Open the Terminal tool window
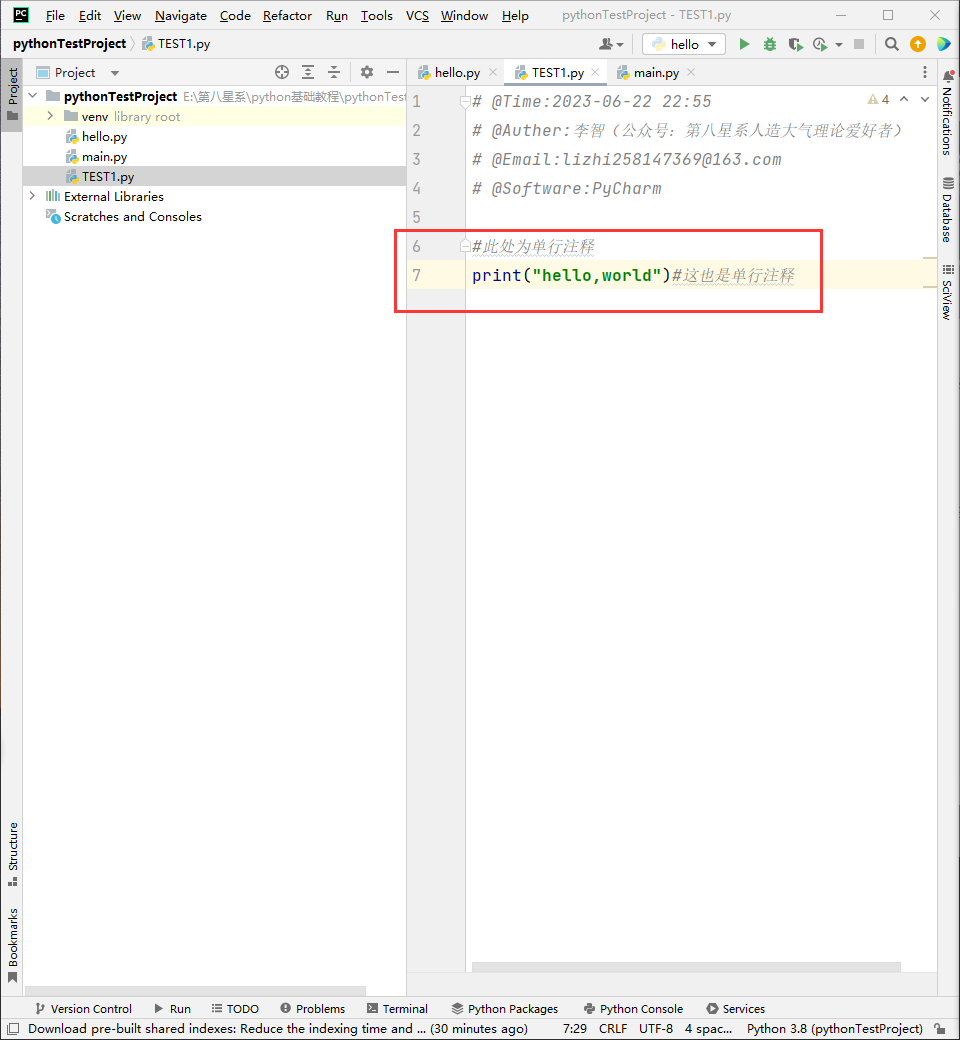Viewport: 960px width, 1040px height. click(x=397, y=1009)
